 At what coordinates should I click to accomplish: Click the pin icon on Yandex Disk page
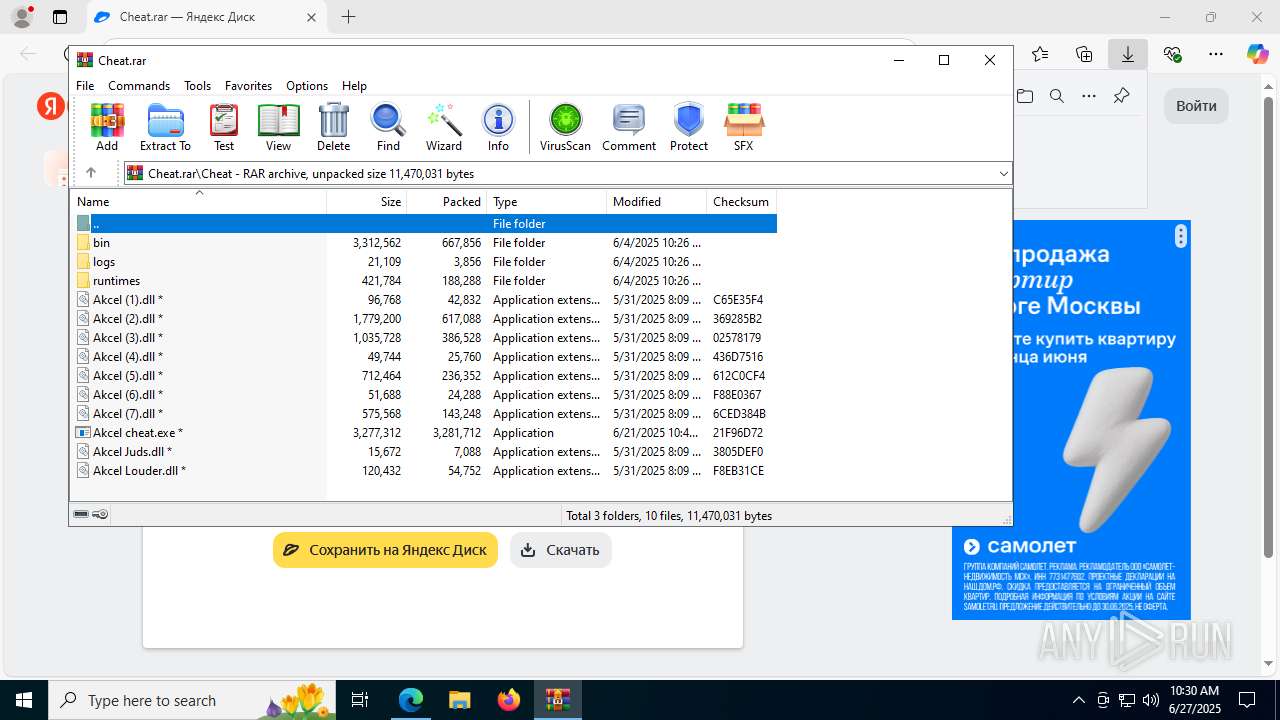tap(1121, 96)
